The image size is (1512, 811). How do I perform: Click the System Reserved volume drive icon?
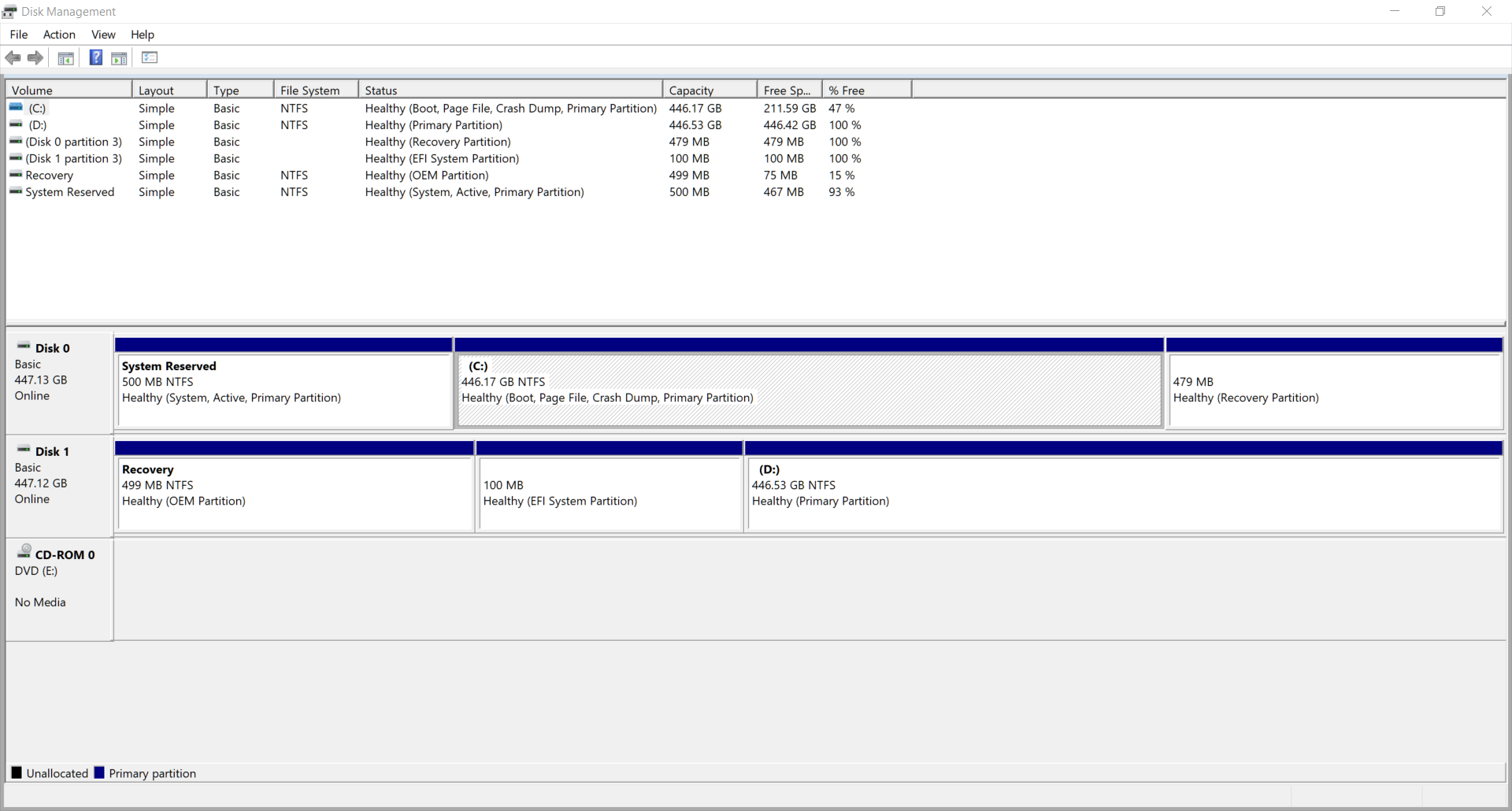click(16, 191)
